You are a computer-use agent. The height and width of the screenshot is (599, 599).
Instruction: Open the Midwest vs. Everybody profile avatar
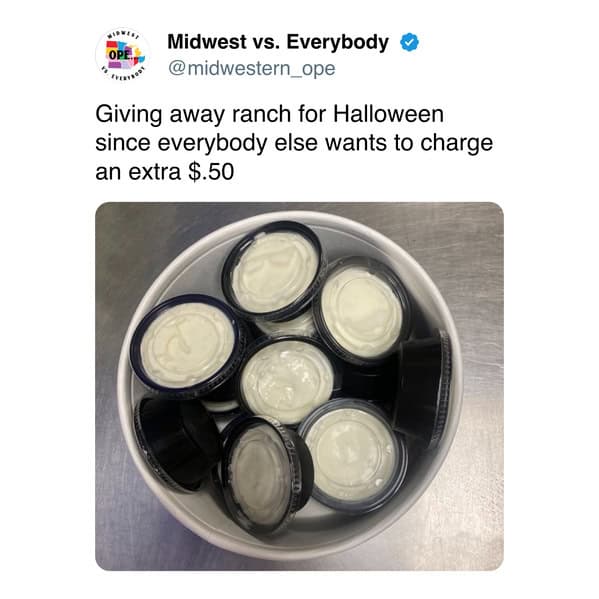(x=123, y=55)
